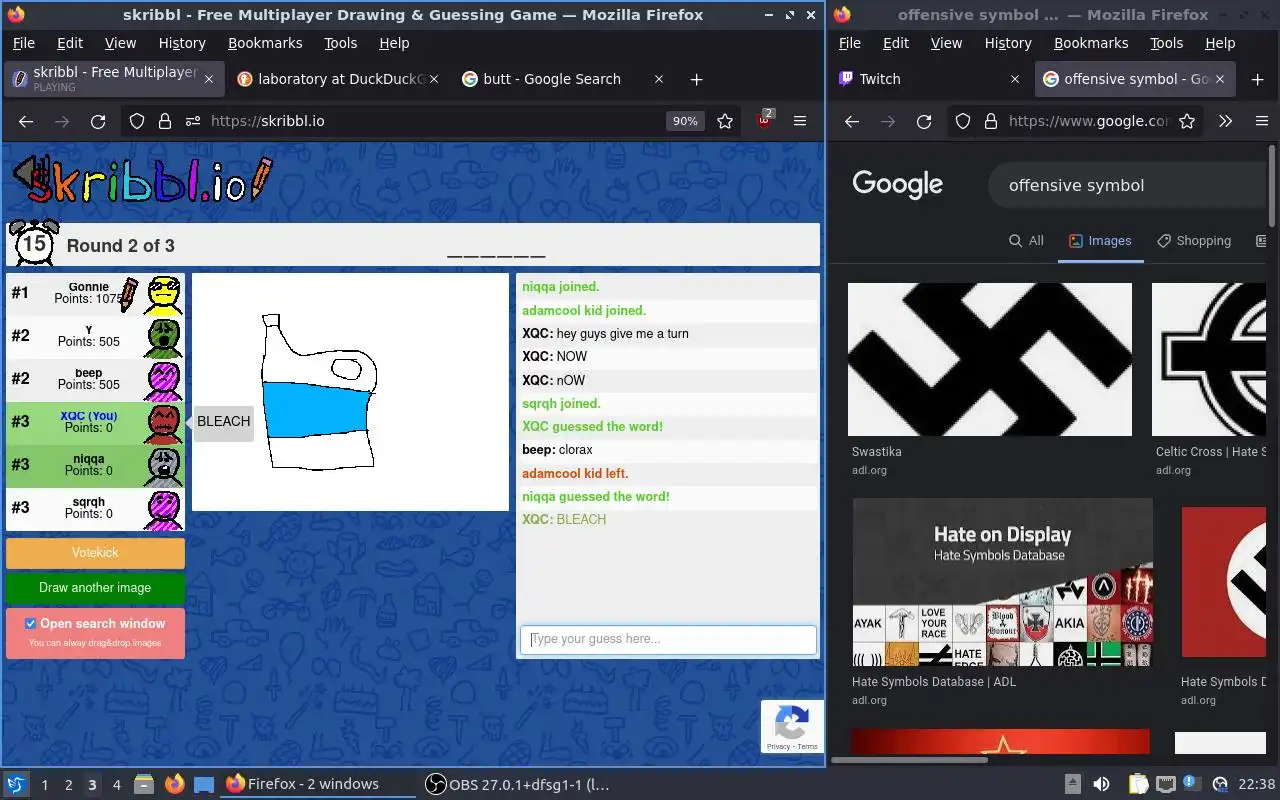Go back in Google Firefox window
The height and width of the screenshot is (800, 1280).
click(x=852, y=121)
